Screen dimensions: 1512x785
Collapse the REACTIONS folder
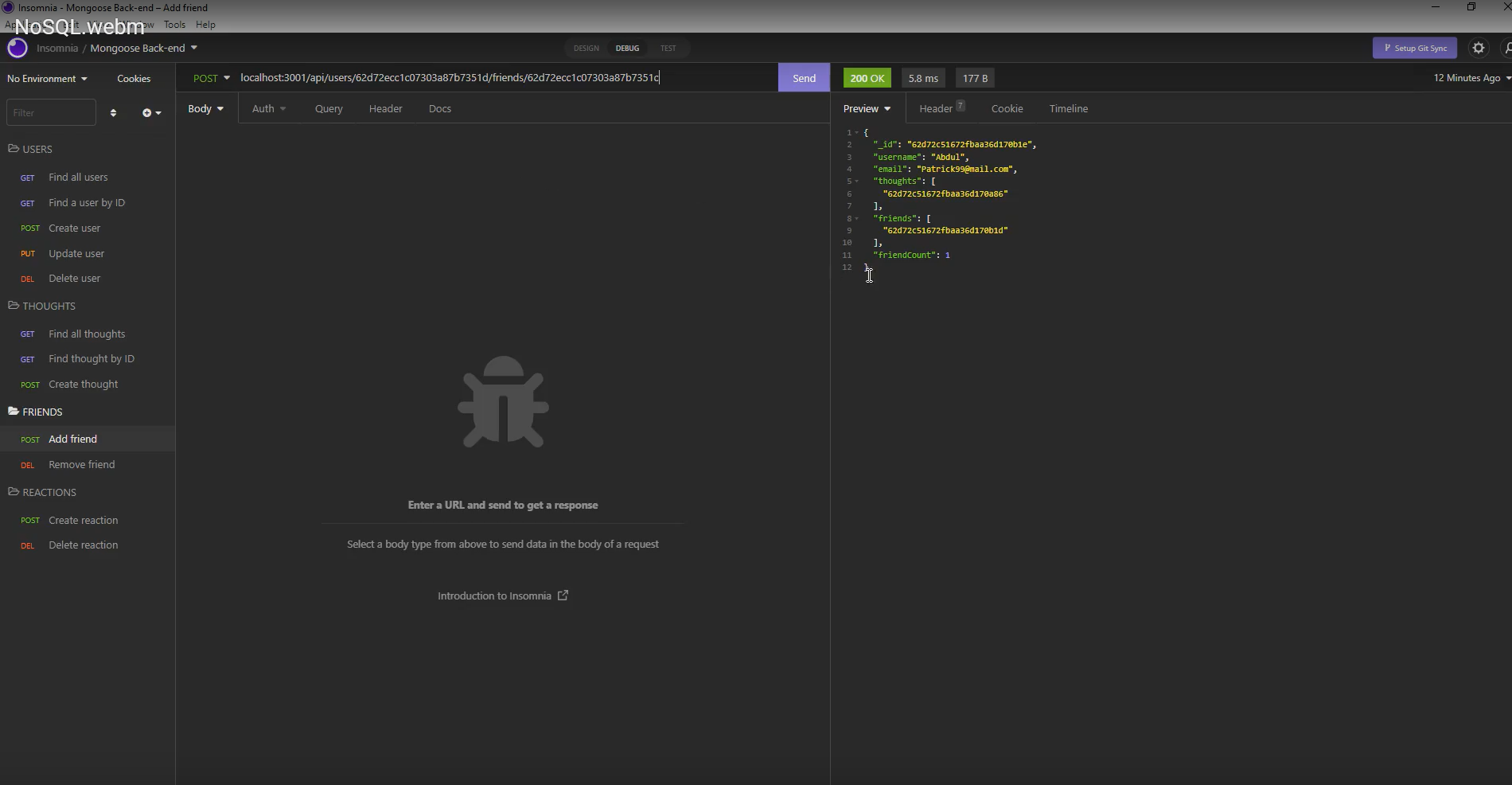click(42, 492)
